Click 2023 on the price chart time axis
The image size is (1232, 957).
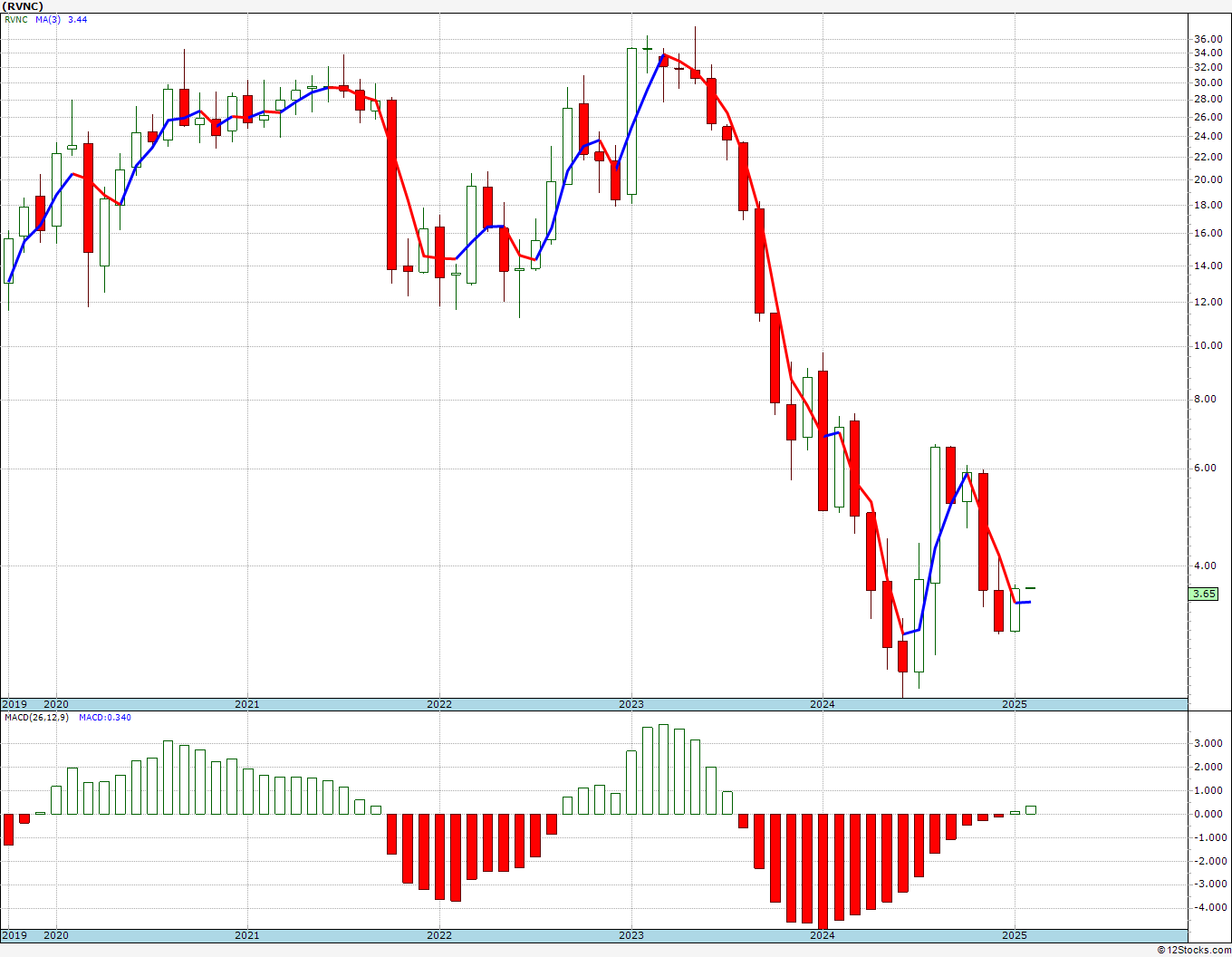click(x=631, y=704)
